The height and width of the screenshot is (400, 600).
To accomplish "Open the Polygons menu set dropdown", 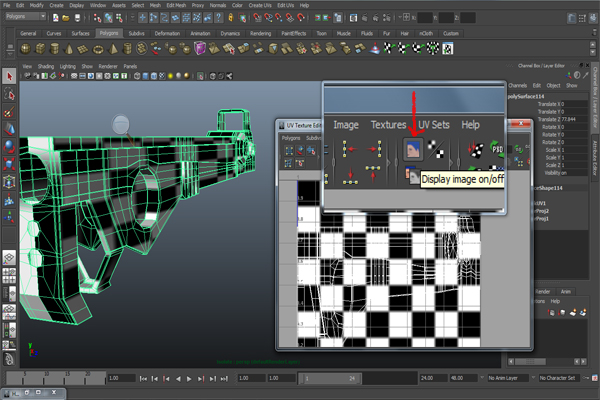I will [x=26, y=16].
